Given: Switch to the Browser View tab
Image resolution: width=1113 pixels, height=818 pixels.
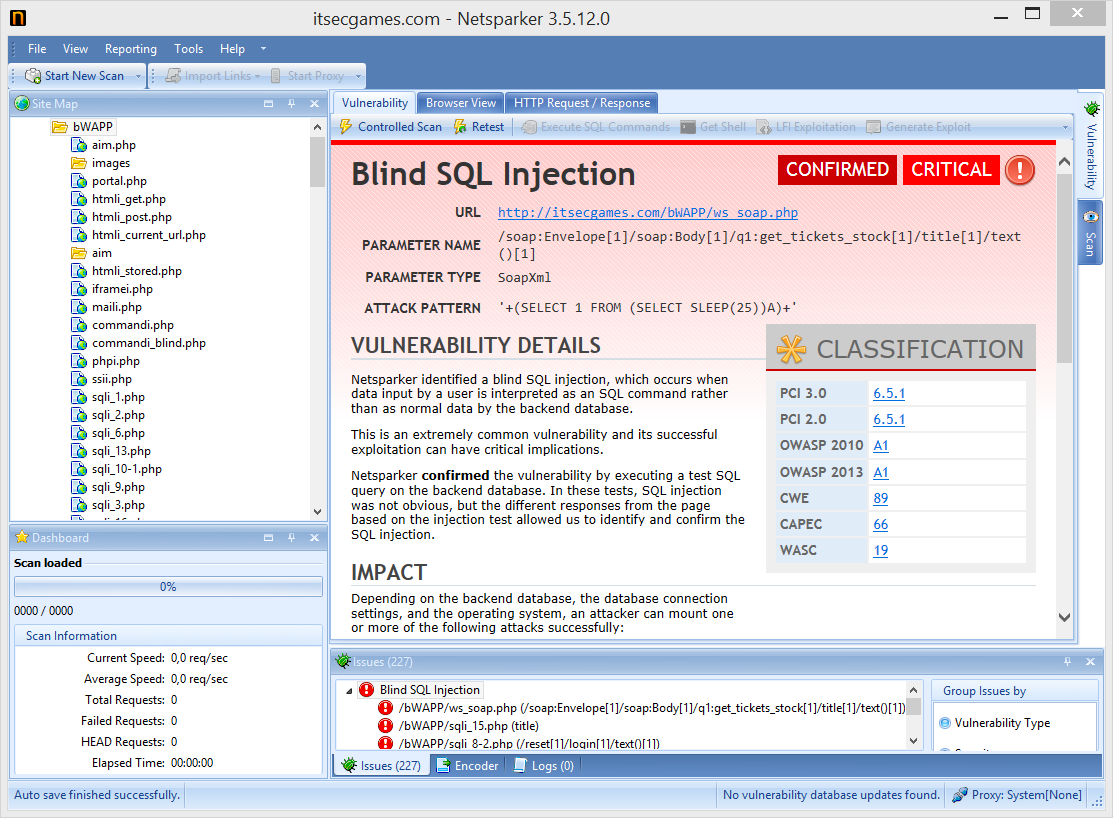Looking at the screenshot, I should tap(461, 103).
